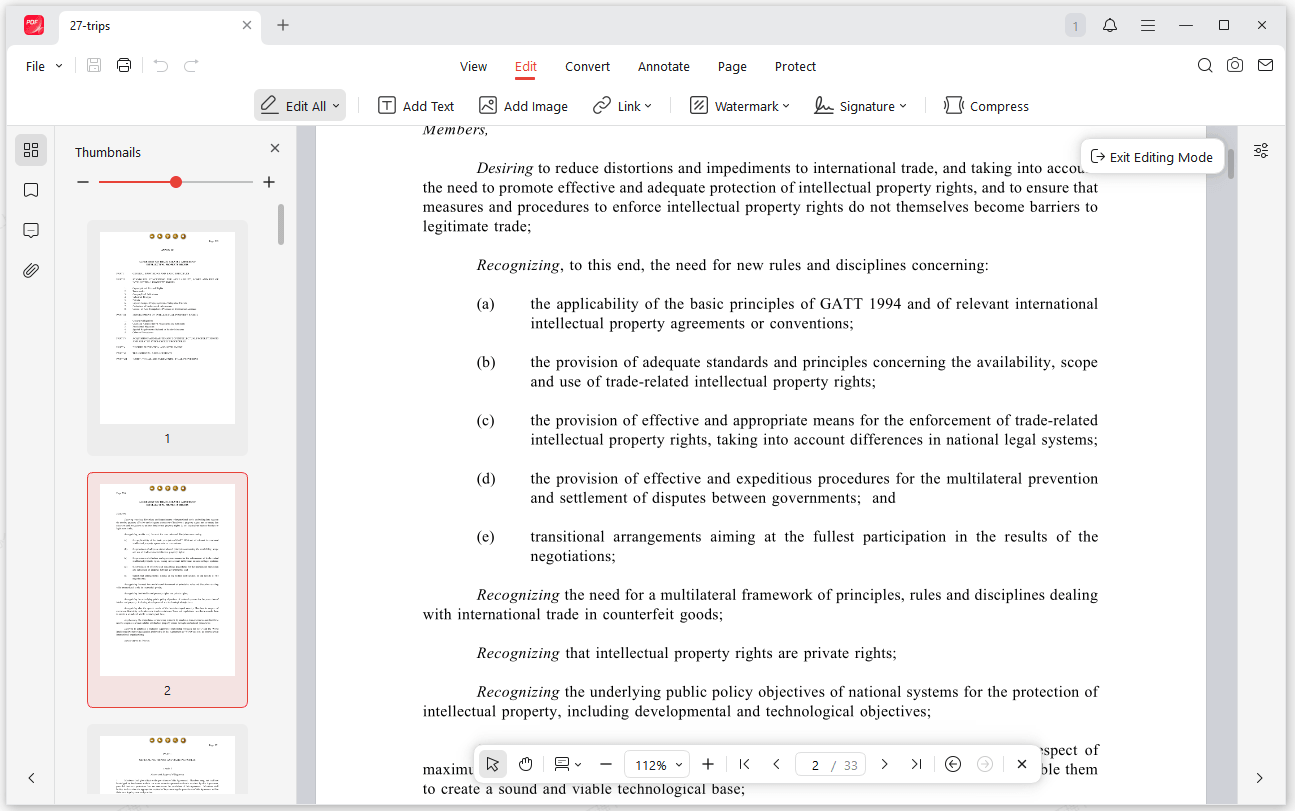The height and width of the screenshot is (811, 1295).
Task: Zoom out with the minus button
Action: (605, 764)
